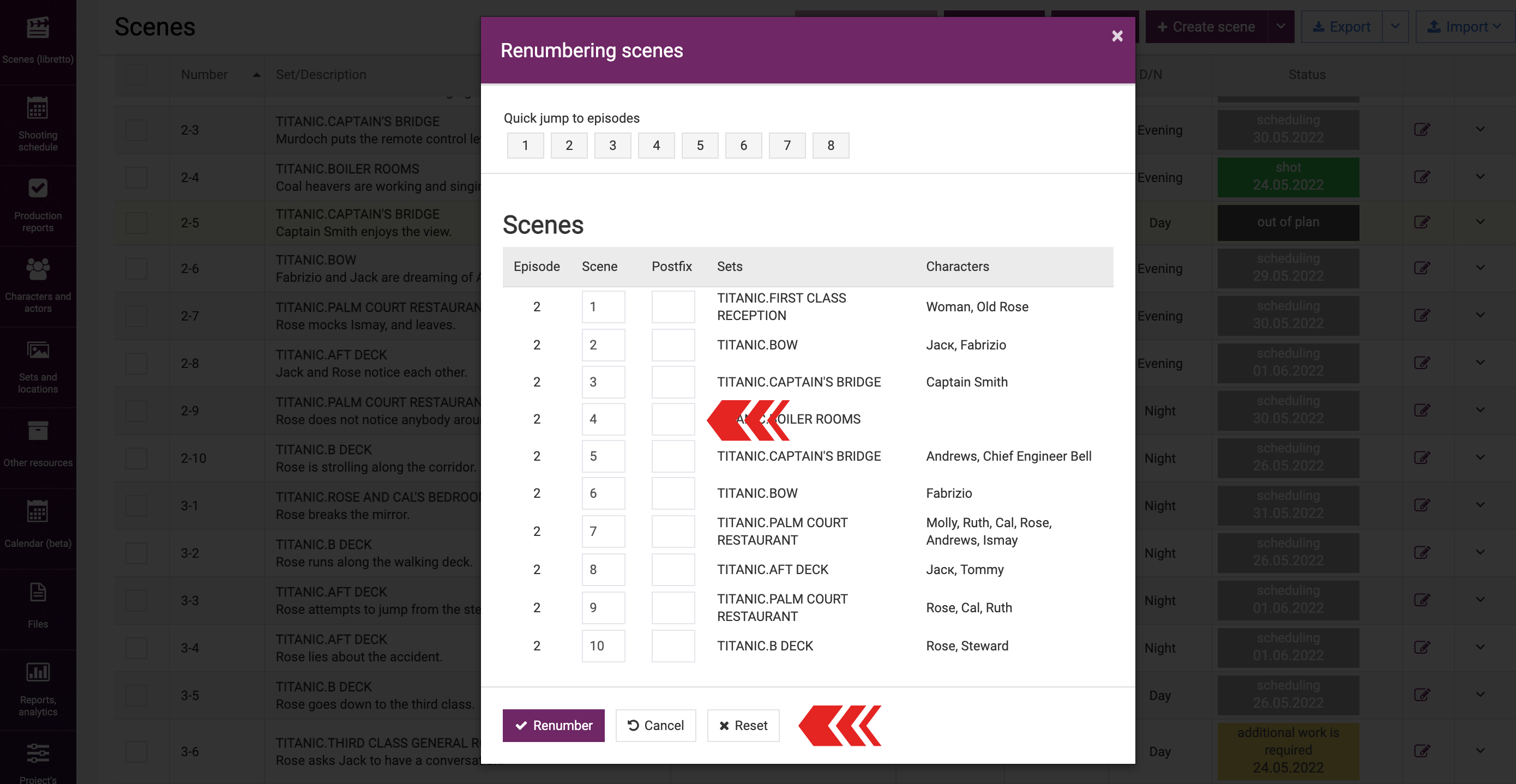Screen dimensions: 1516x784
Task: Click the shot 24.05.2022 status badge
Action: (1288, 177)
